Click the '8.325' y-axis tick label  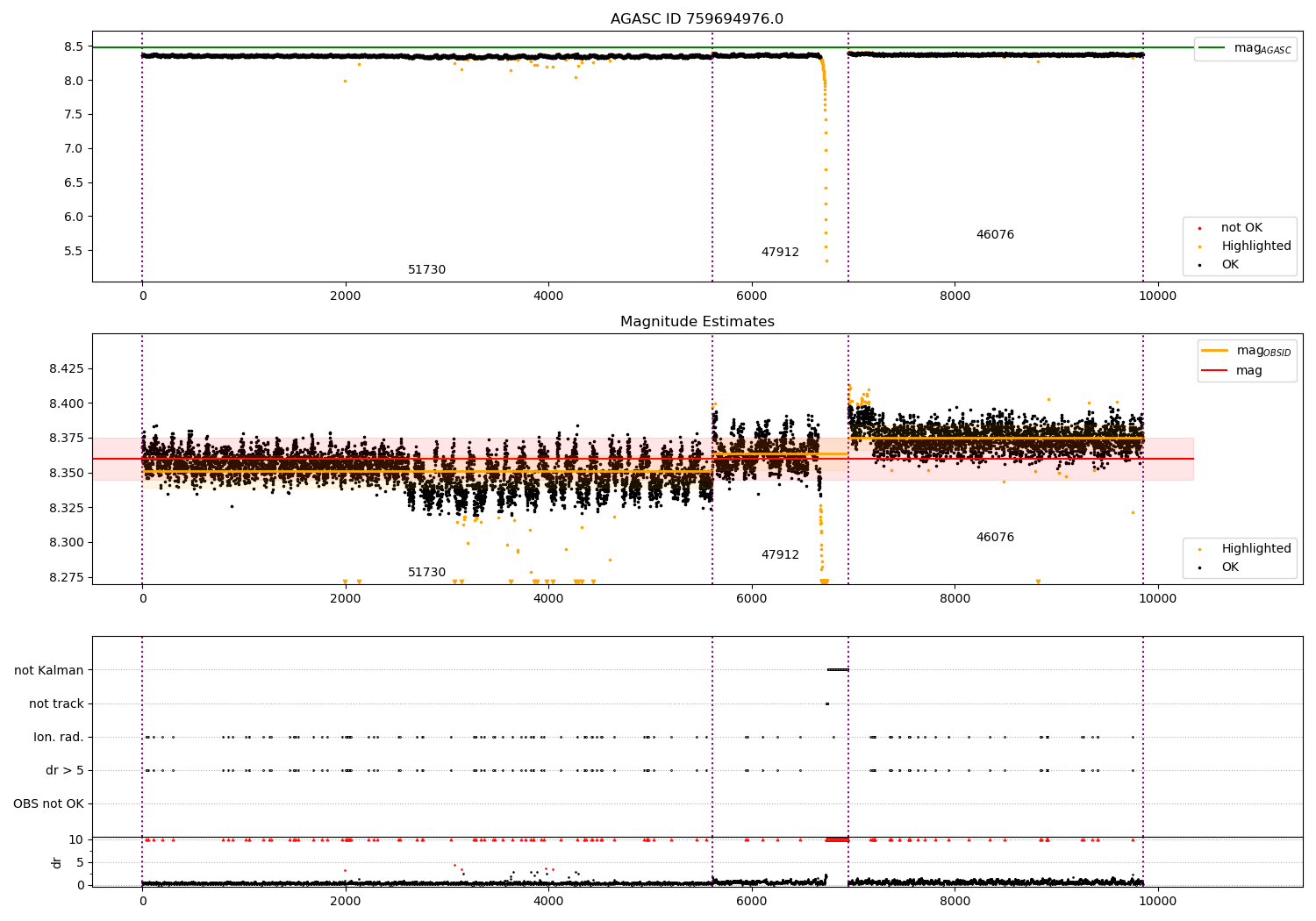coord(67,508)
